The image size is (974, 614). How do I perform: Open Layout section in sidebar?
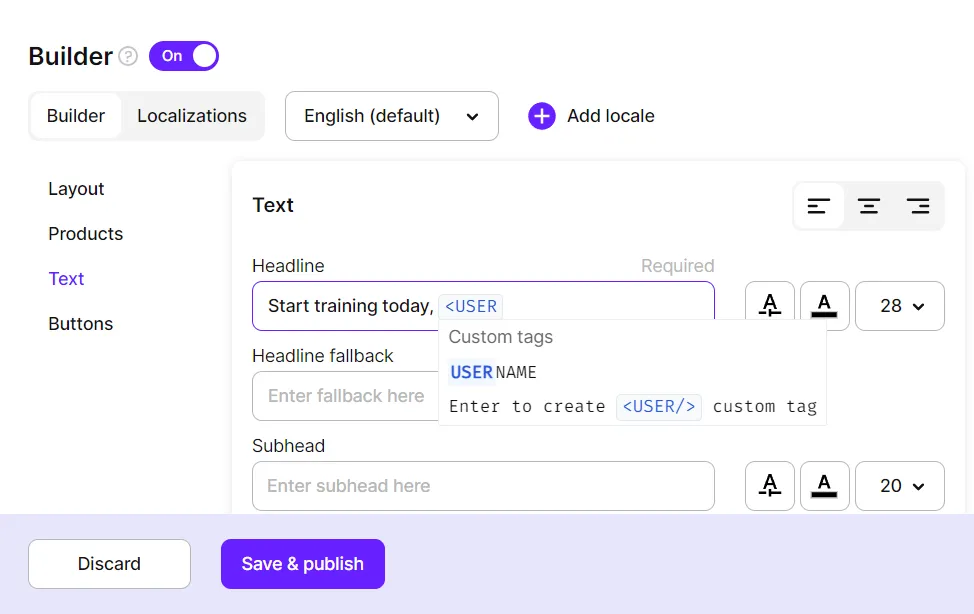76,189
